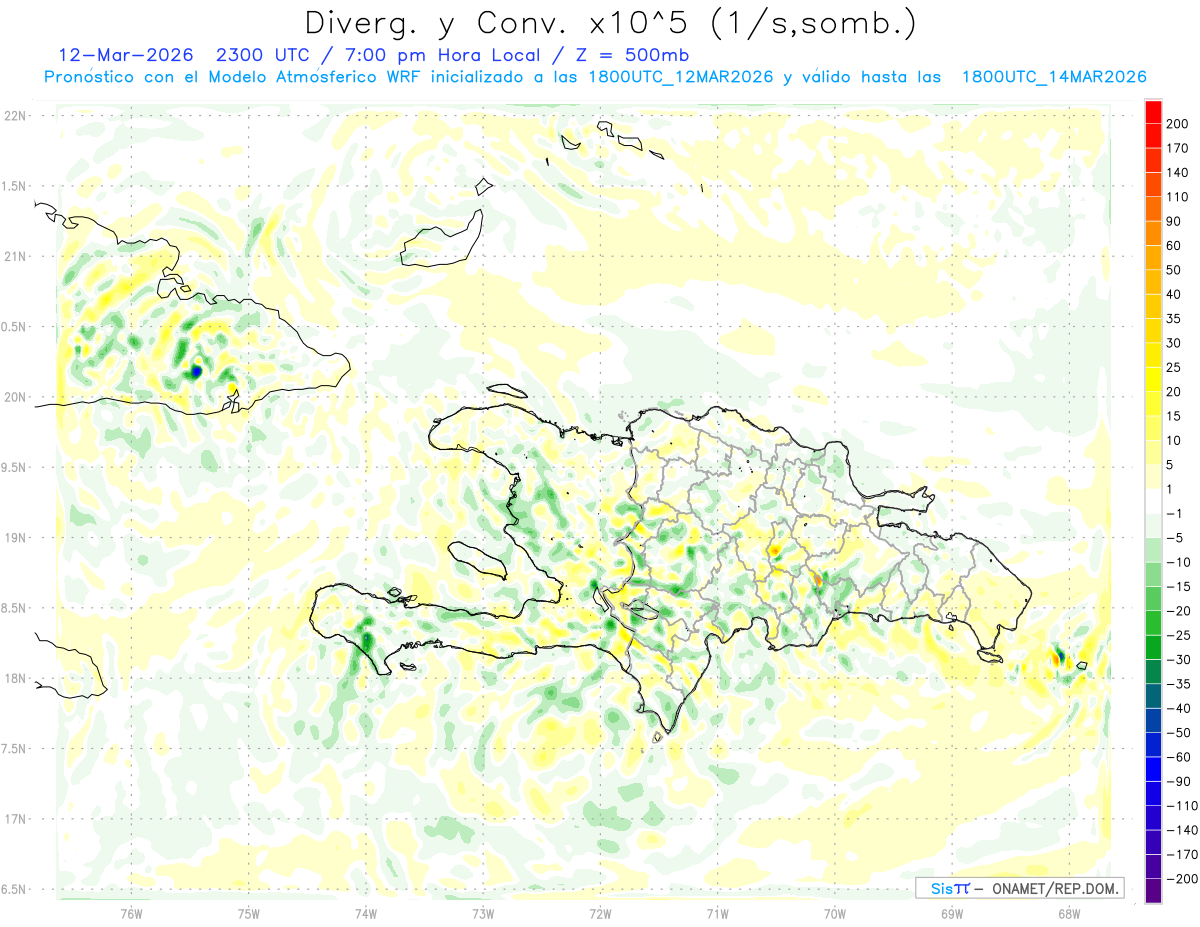Click the '-1' colorbar label

[1176, 514]
